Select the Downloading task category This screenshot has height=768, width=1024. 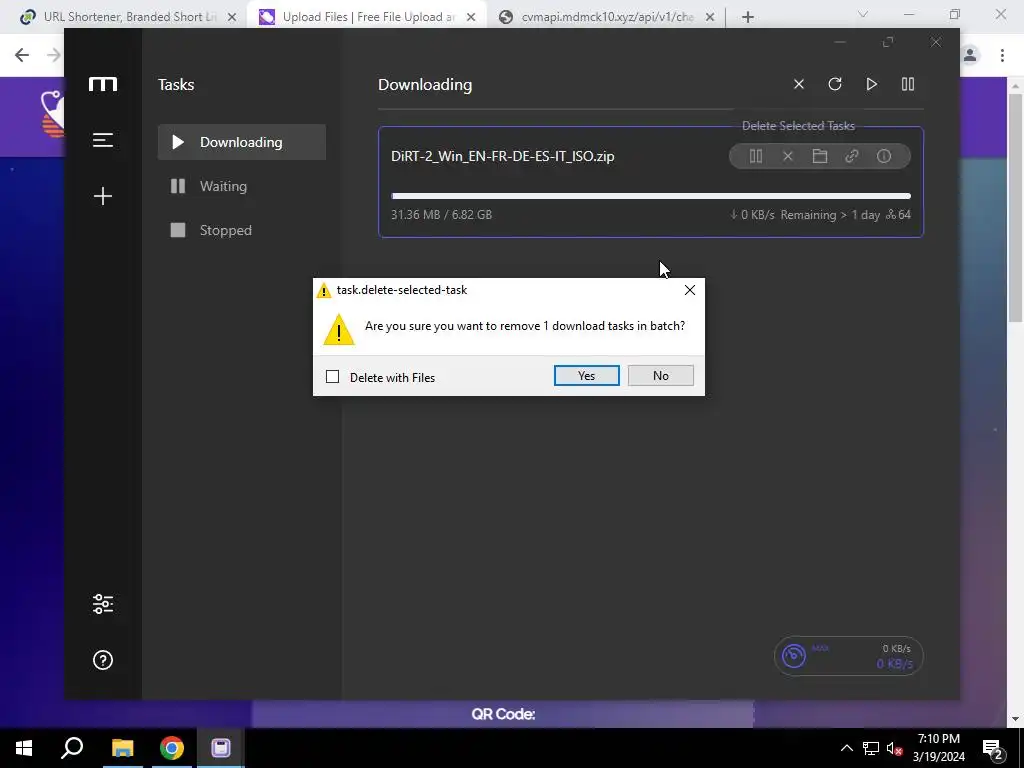242,142
